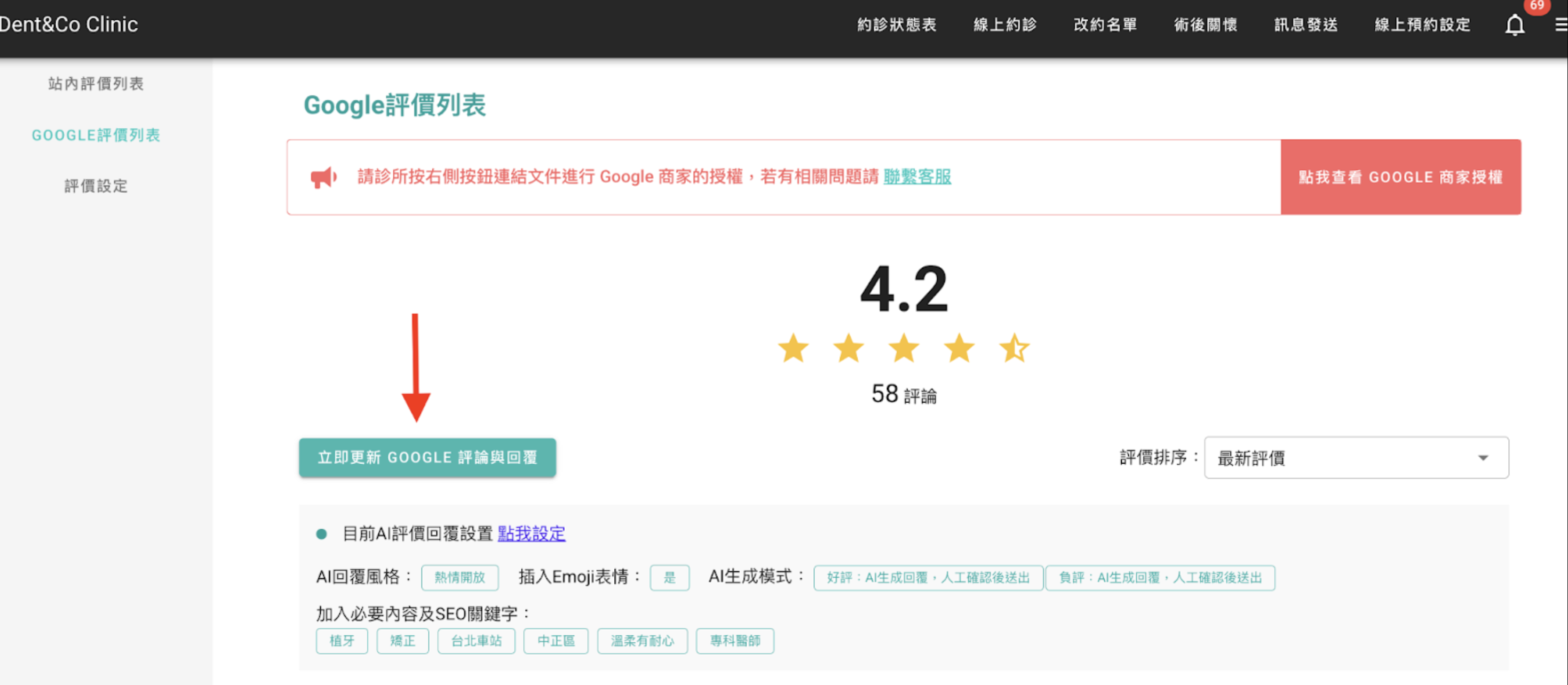Open the 聯繫客服 support link

coord(917,177)
